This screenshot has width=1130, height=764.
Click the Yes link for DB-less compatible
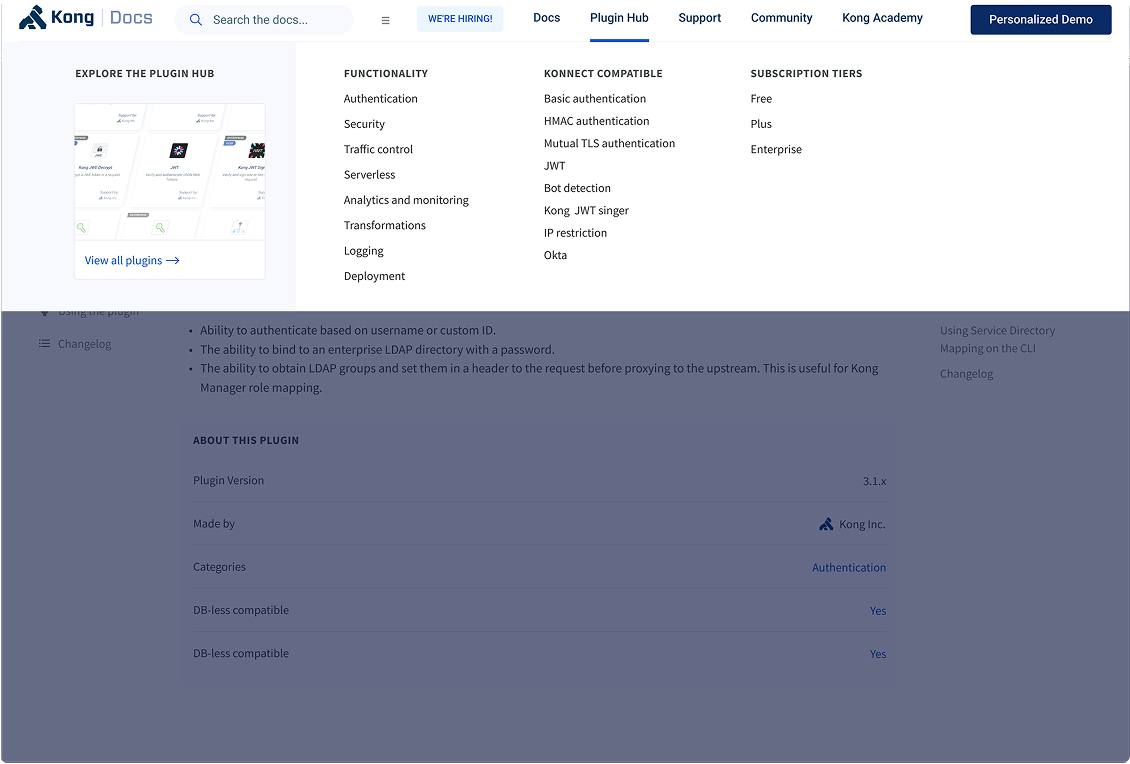(877, 610)
